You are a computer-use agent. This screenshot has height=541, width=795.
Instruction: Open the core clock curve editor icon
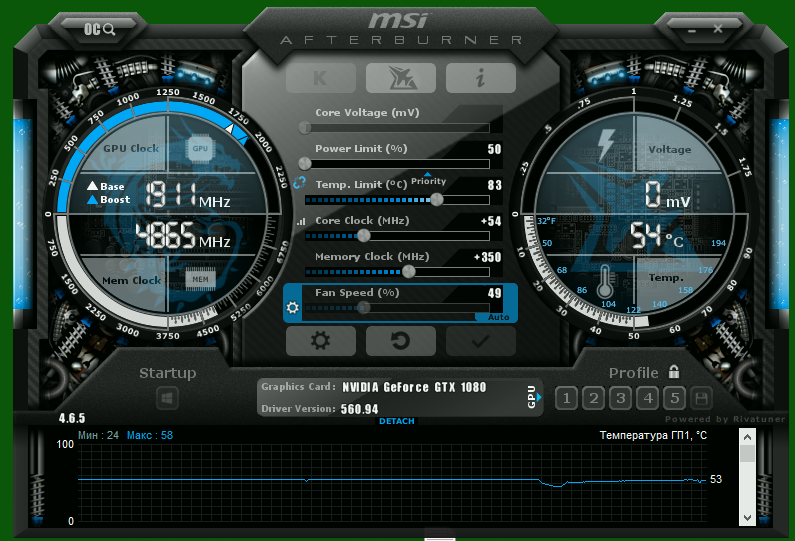pos(302,222)
